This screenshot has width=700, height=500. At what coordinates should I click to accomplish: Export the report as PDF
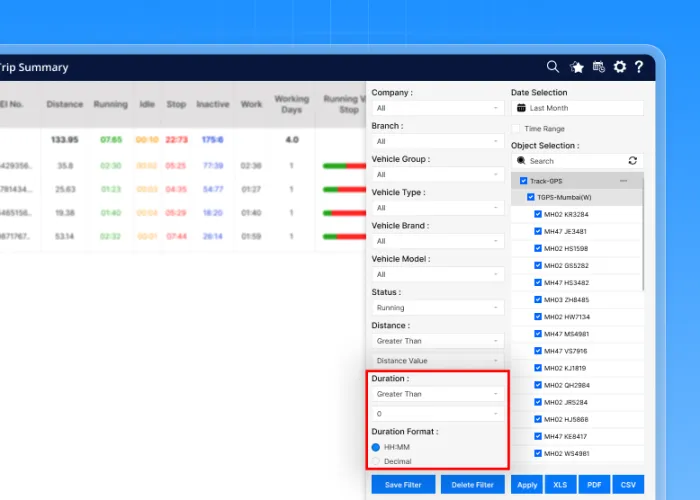pyautogui.click(x=594, y=485)
